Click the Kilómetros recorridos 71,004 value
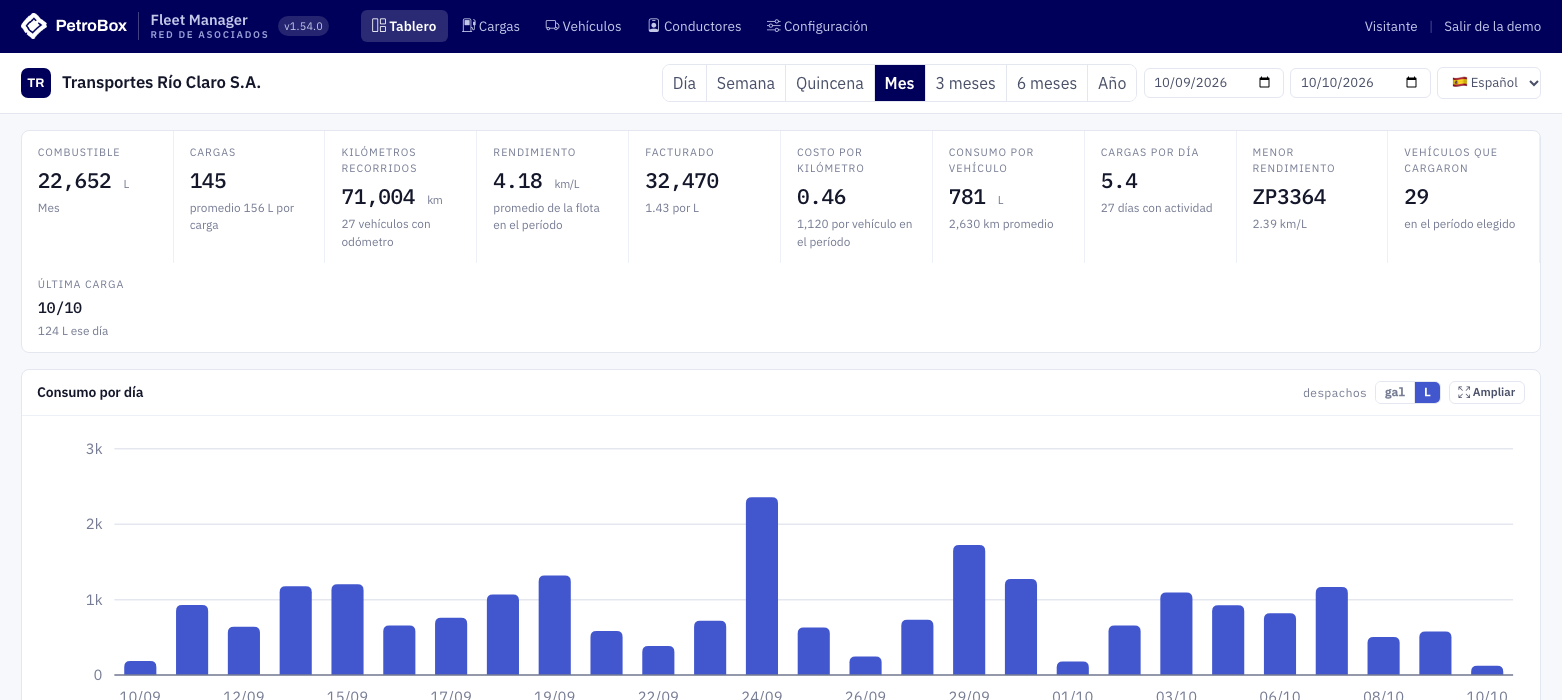1562x700 pixels. (x=378, y=197)
